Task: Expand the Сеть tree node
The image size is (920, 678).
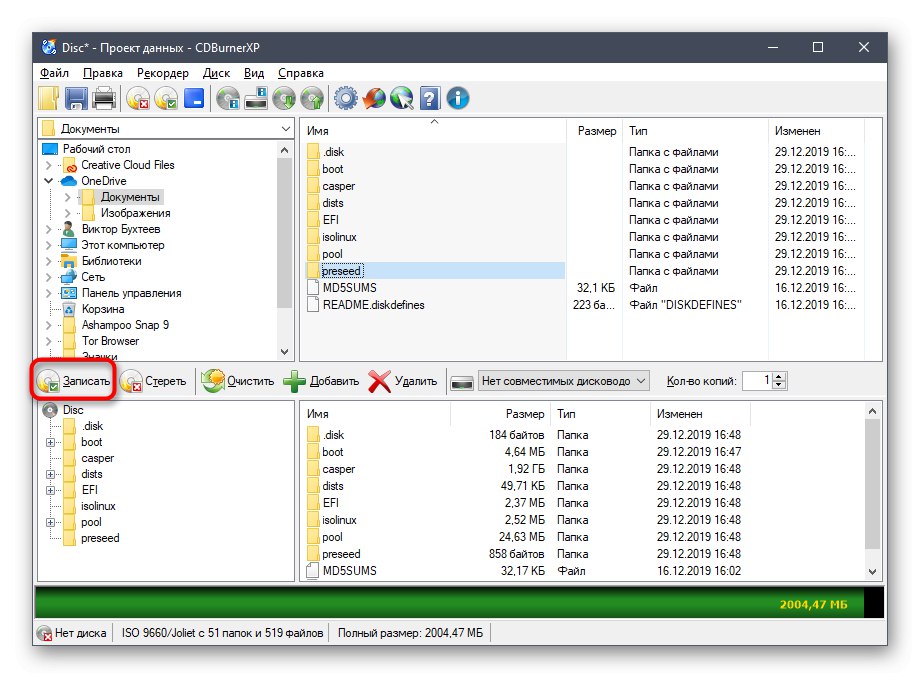Action: coord(49,277)
